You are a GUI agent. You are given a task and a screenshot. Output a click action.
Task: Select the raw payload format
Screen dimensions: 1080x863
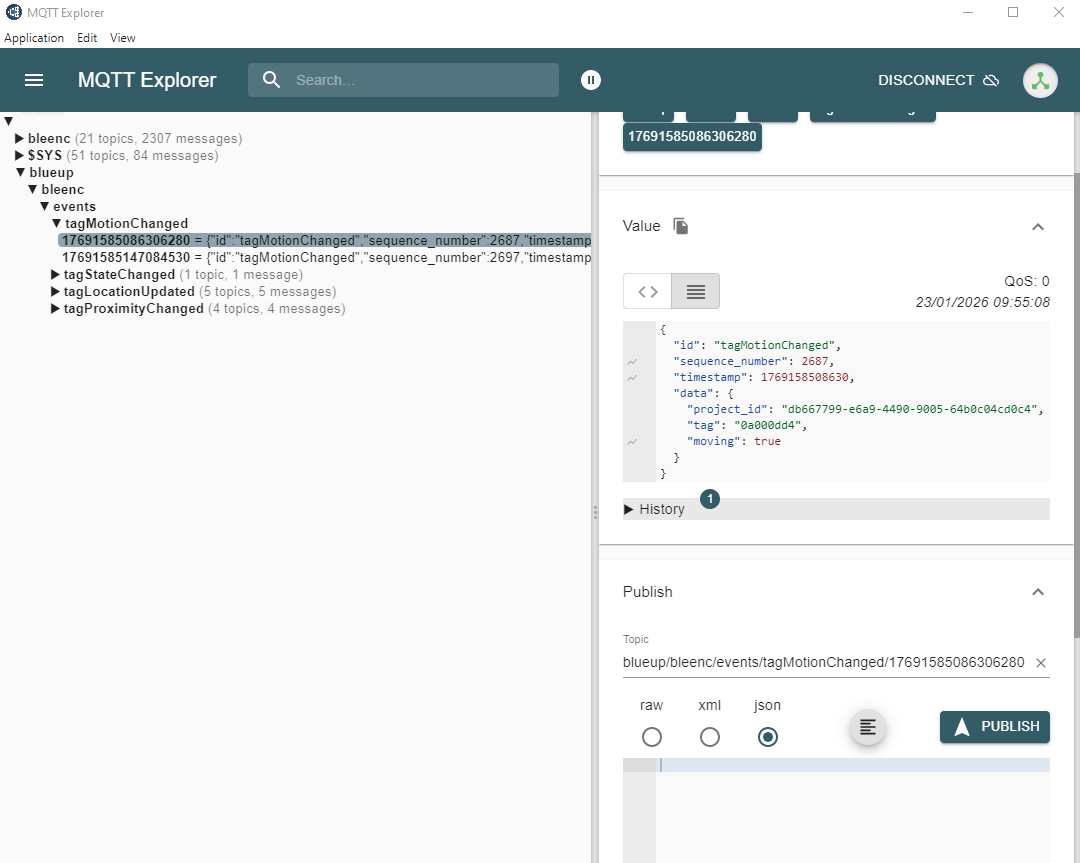coord(652,737)
